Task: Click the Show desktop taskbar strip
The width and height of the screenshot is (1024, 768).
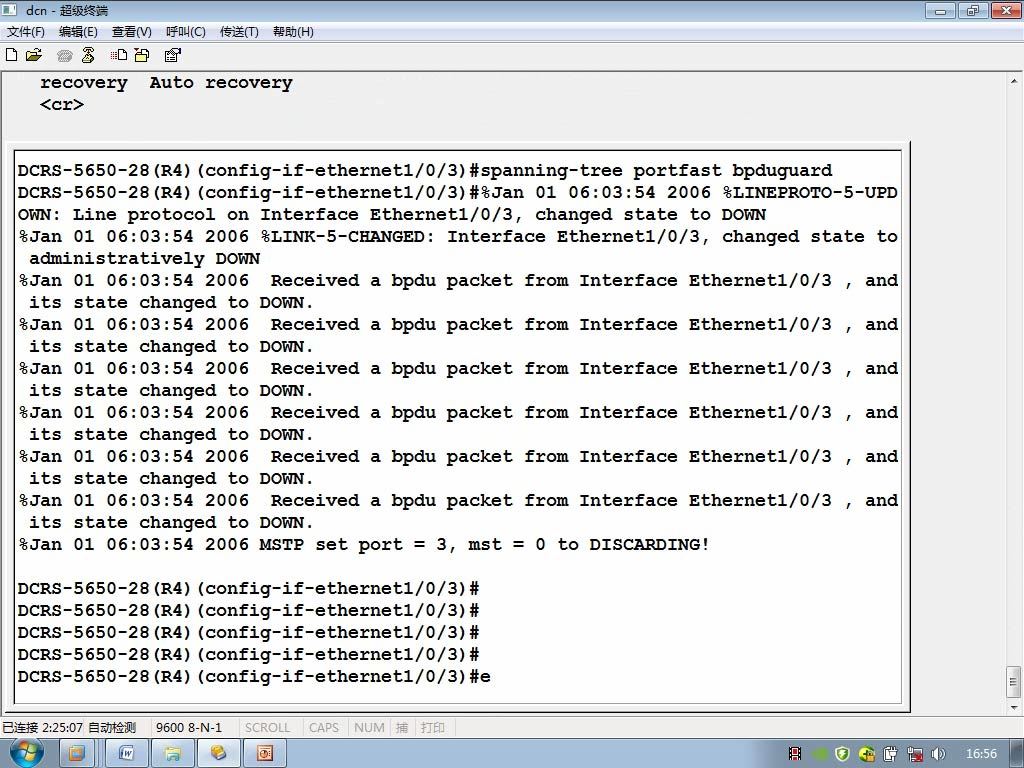Action: [1017, 754]
